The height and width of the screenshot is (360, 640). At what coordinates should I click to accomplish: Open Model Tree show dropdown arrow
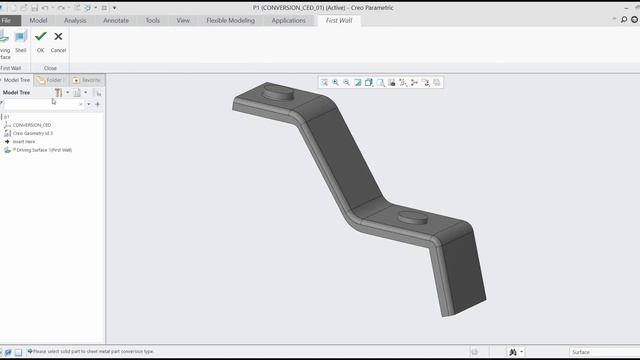(86, 93)
